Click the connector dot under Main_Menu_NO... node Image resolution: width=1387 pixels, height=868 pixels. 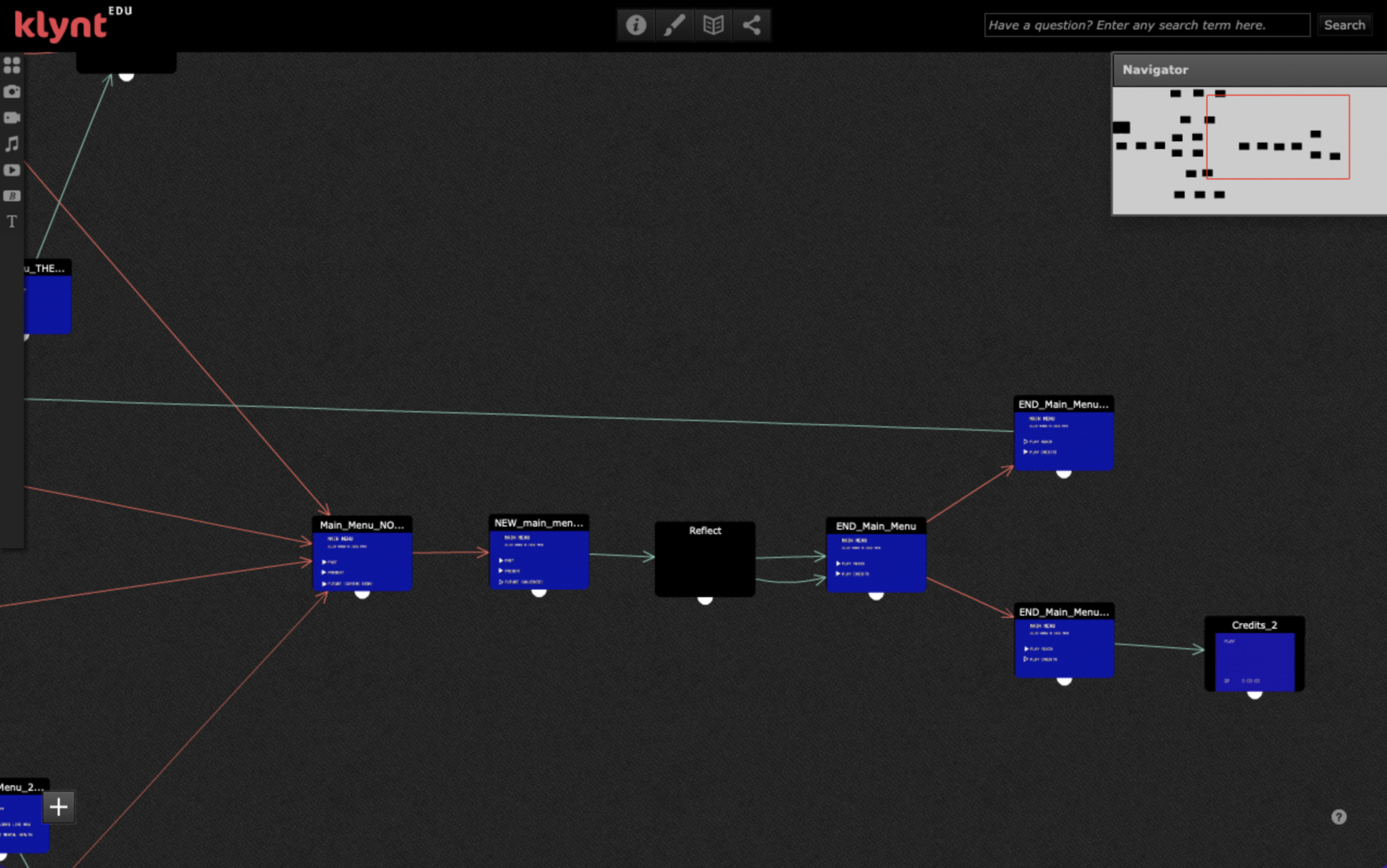(x=362, y=593)
